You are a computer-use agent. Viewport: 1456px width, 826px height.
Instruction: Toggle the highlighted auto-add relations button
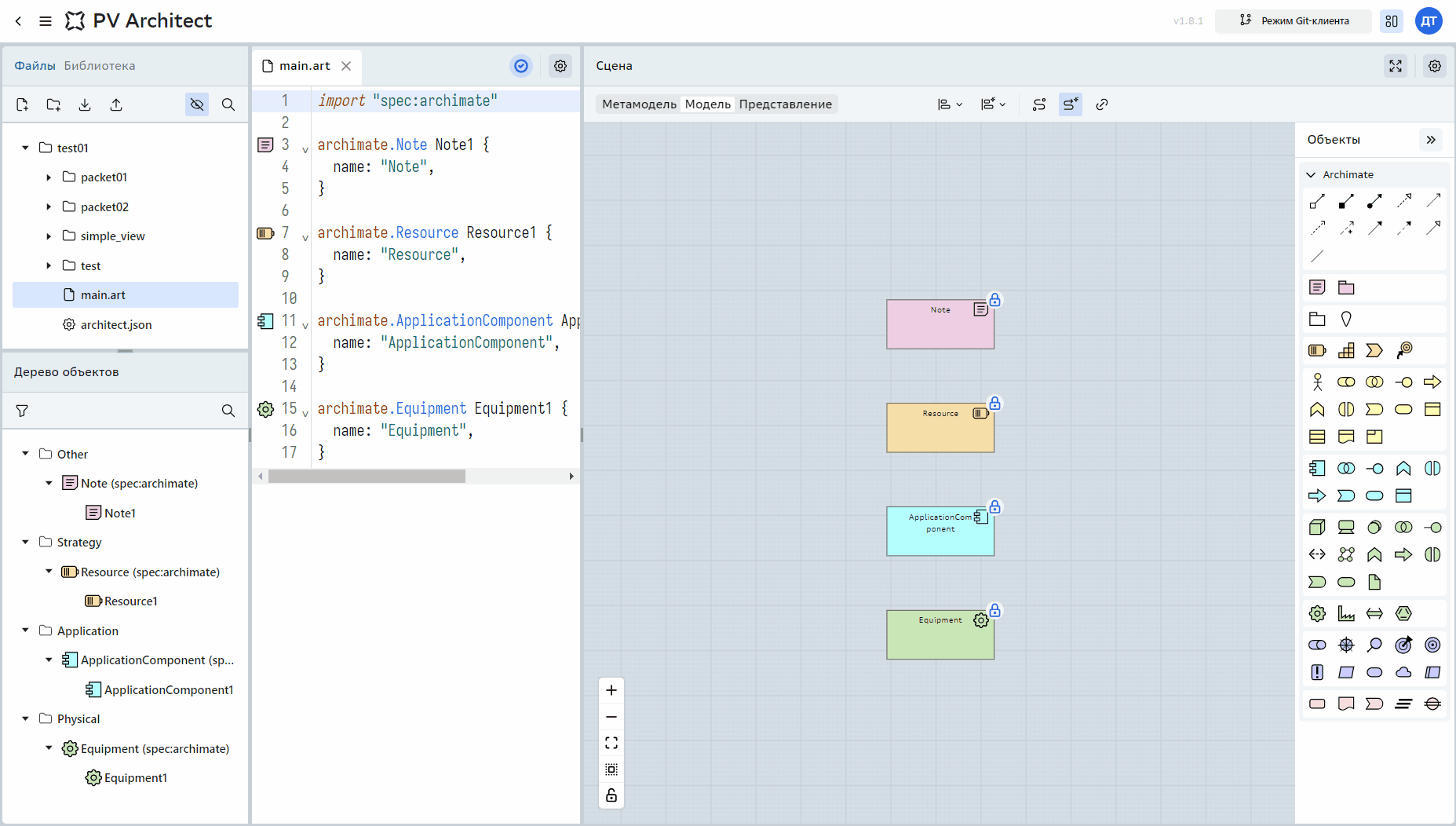click(x=1071, y=104)
